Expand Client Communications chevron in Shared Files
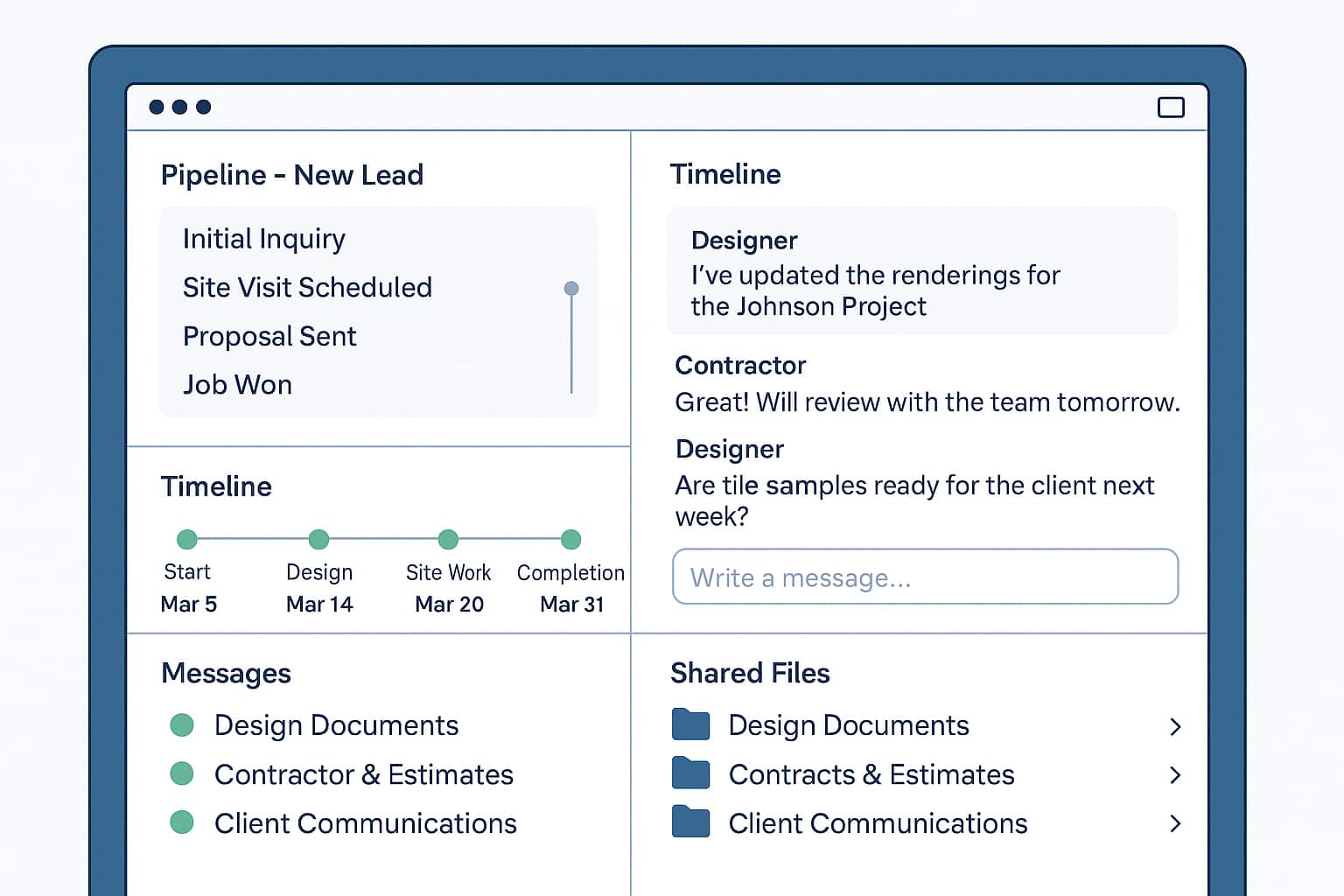Image resolution: width=1344 pixels, height=896 pixels. coord(1175,823)
